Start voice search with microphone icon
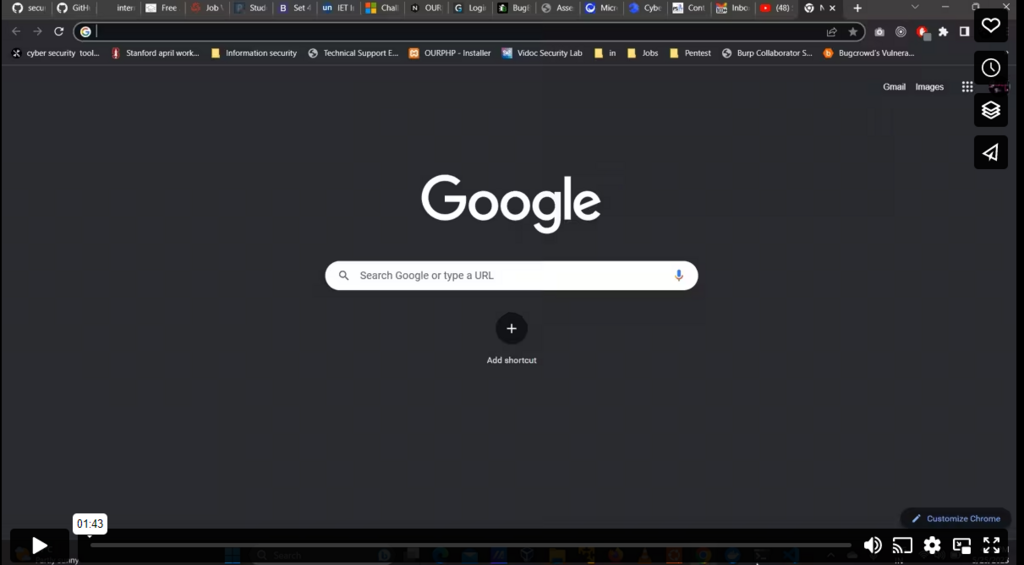The width and height of the screenshot is (1024, 565). click(x=679, y=276)
